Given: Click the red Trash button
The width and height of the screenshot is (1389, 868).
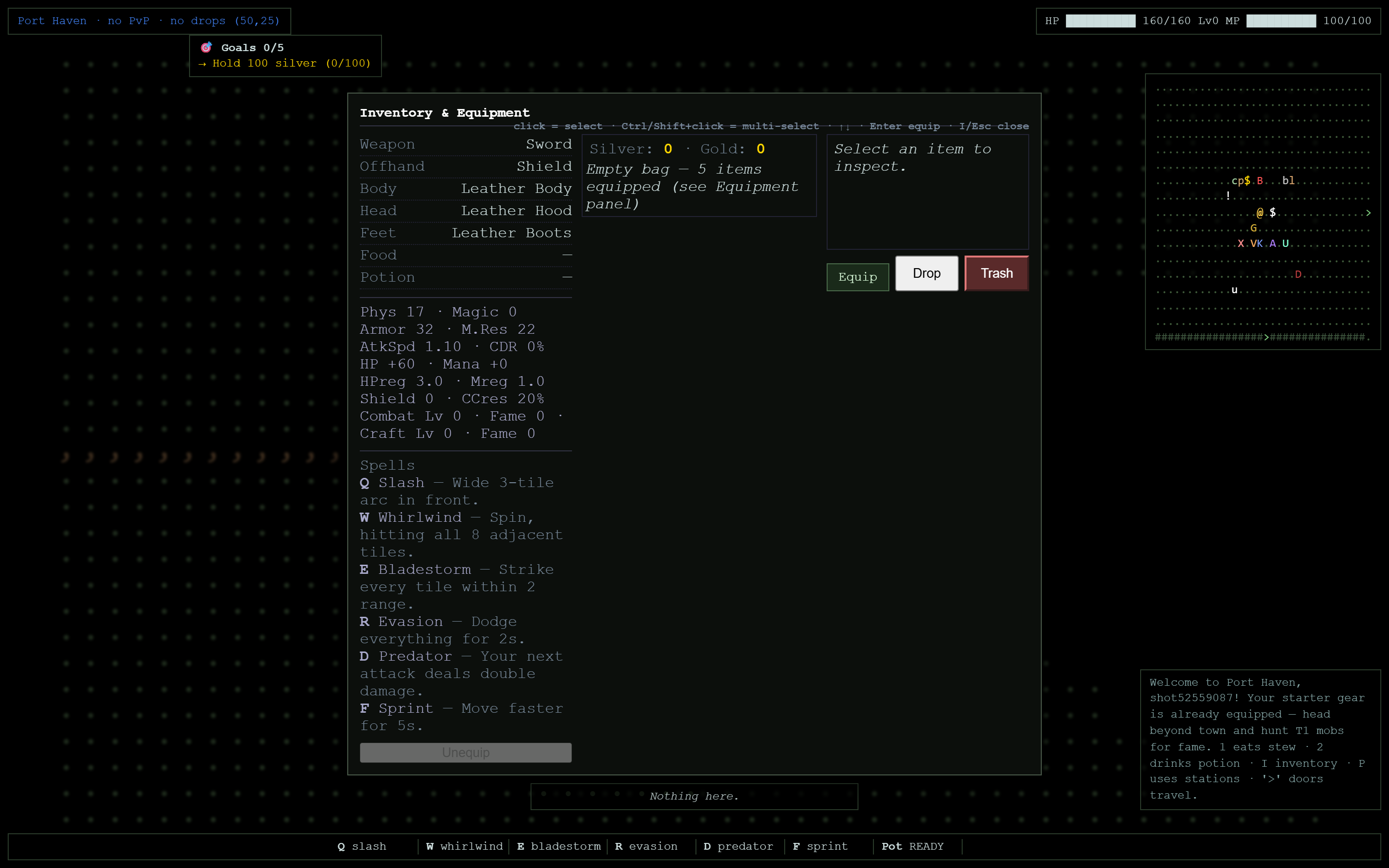Looking at the screenshot, I should pos(996,273).
